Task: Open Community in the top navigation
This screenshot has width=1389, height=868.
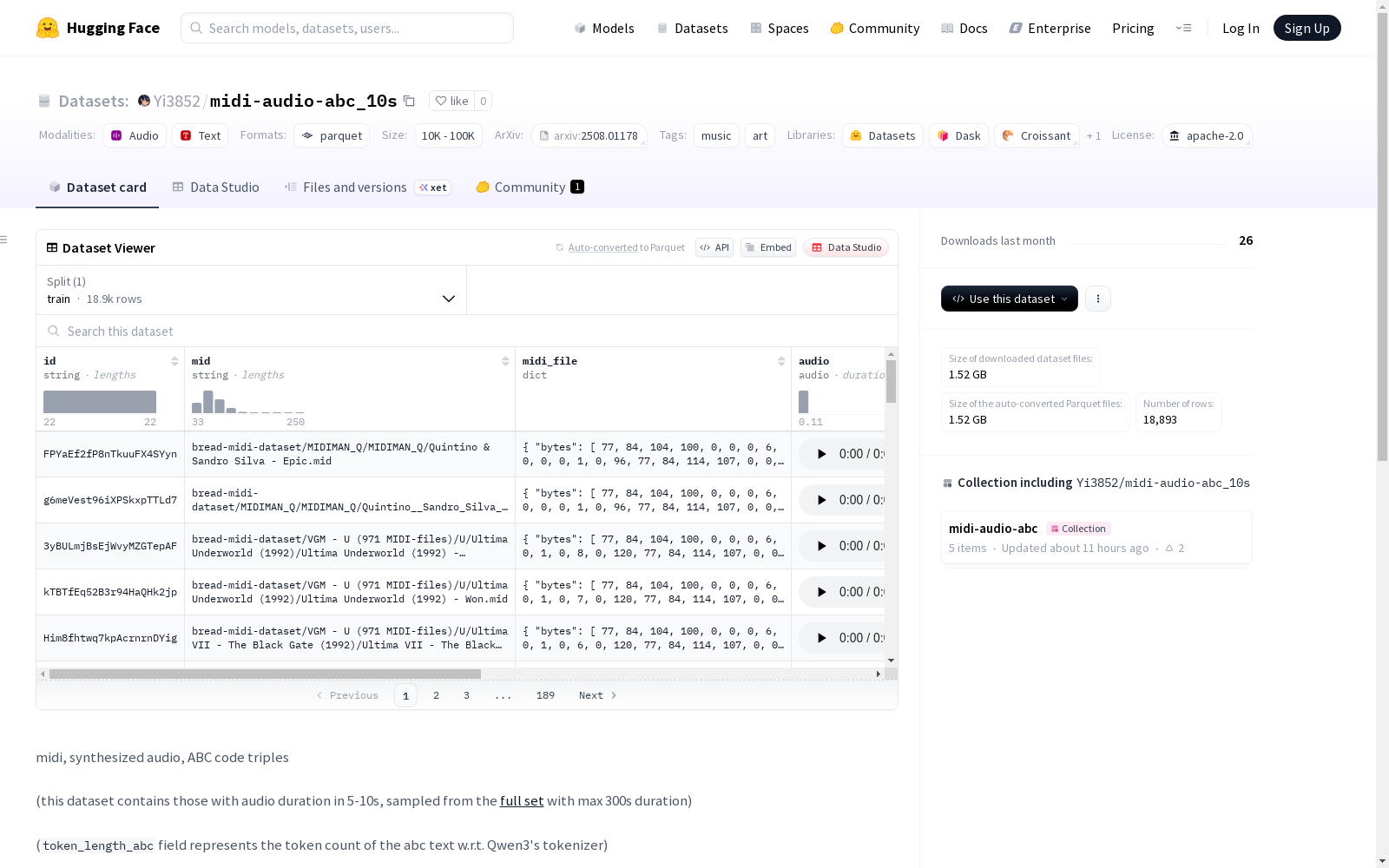Action: click(875, 28)
